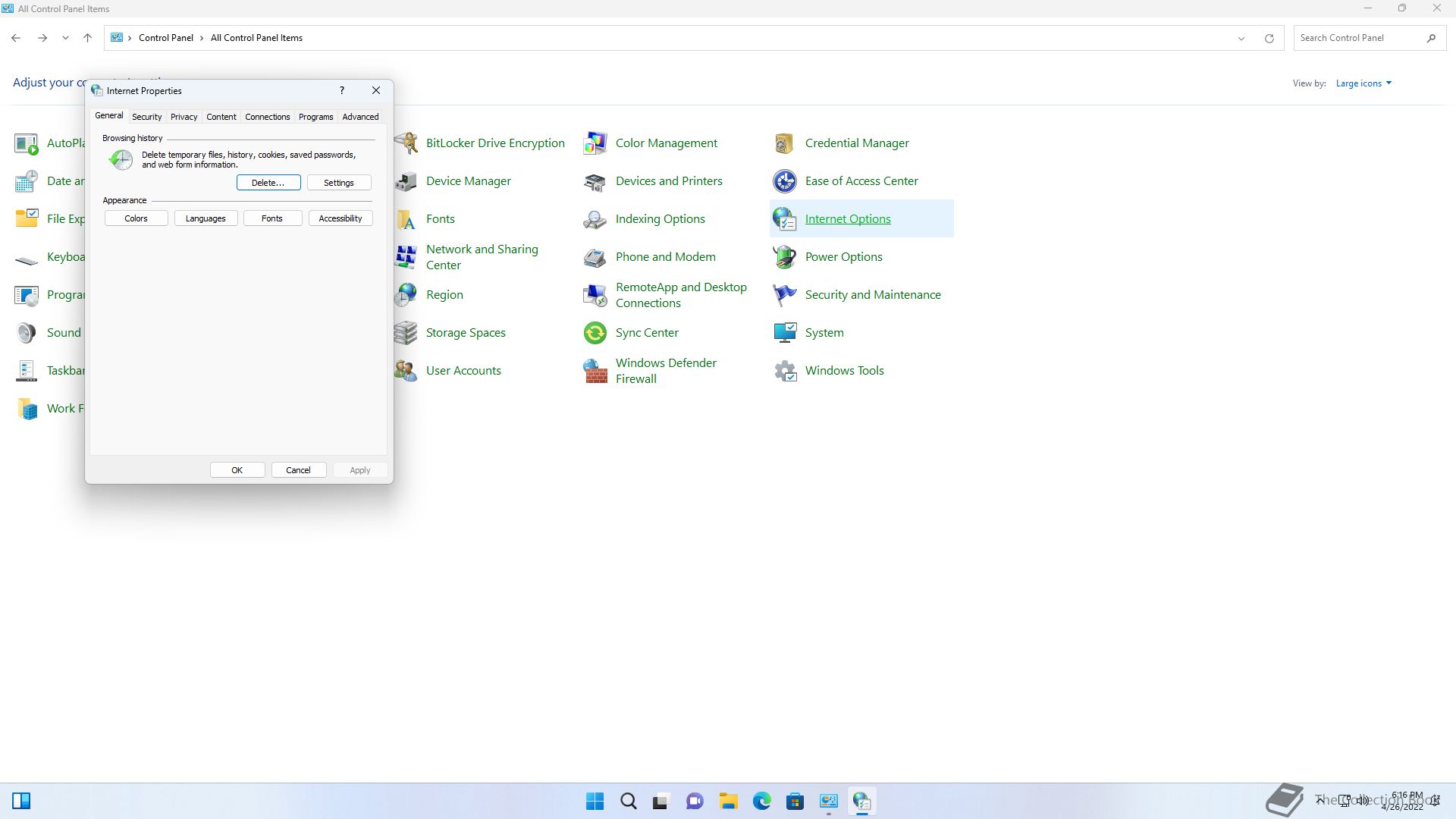Open the Accessibility button

point(340,218)
